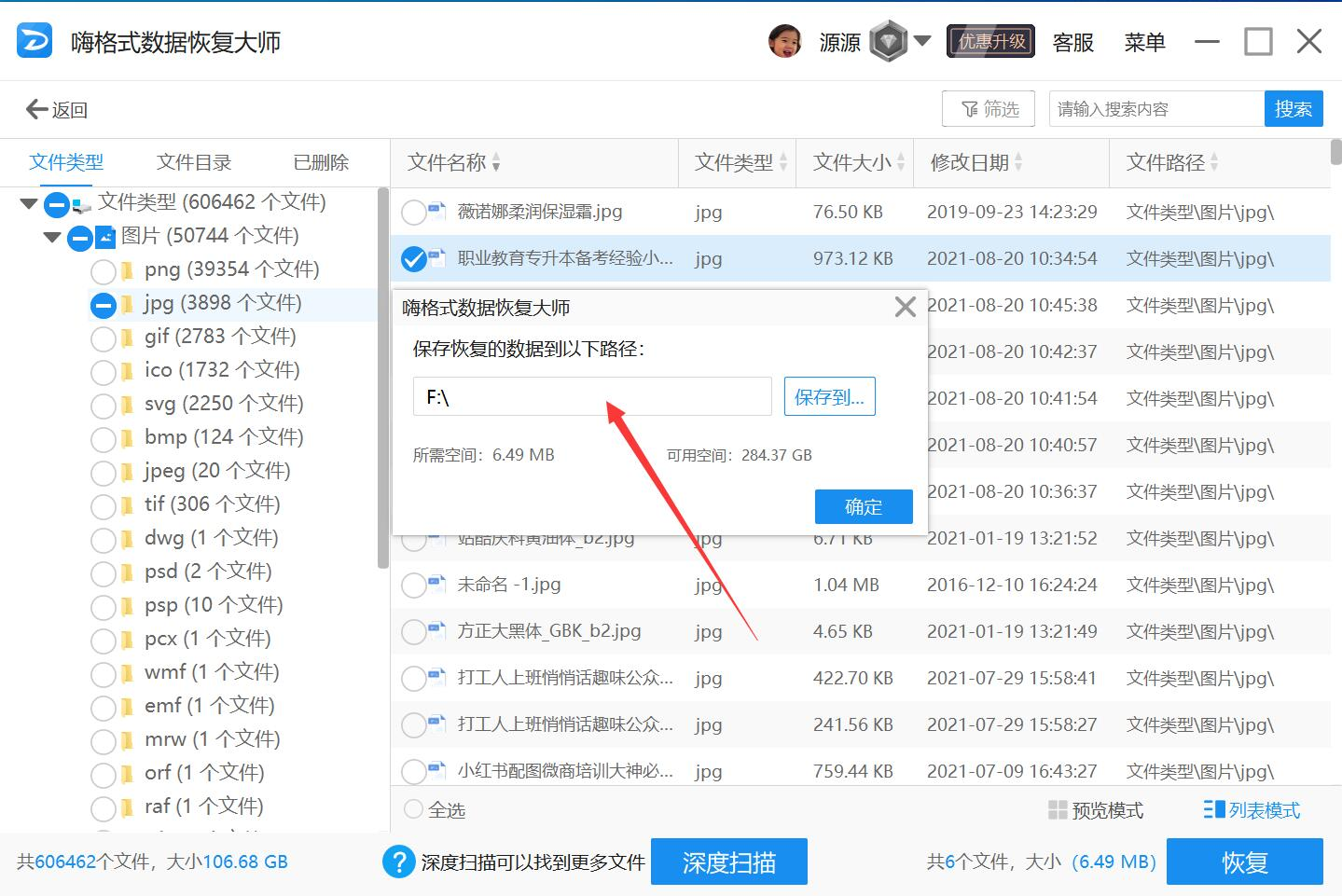Collapse the 文件类型 root node

pos(28,203)
